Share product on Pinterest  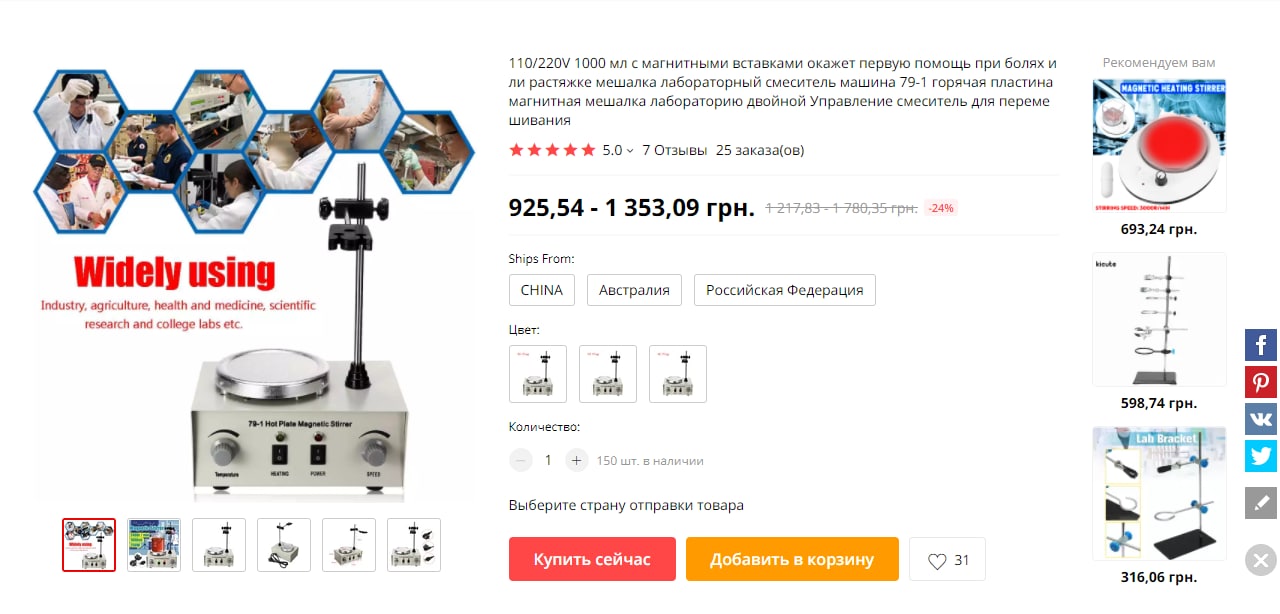coord(1261,382)
